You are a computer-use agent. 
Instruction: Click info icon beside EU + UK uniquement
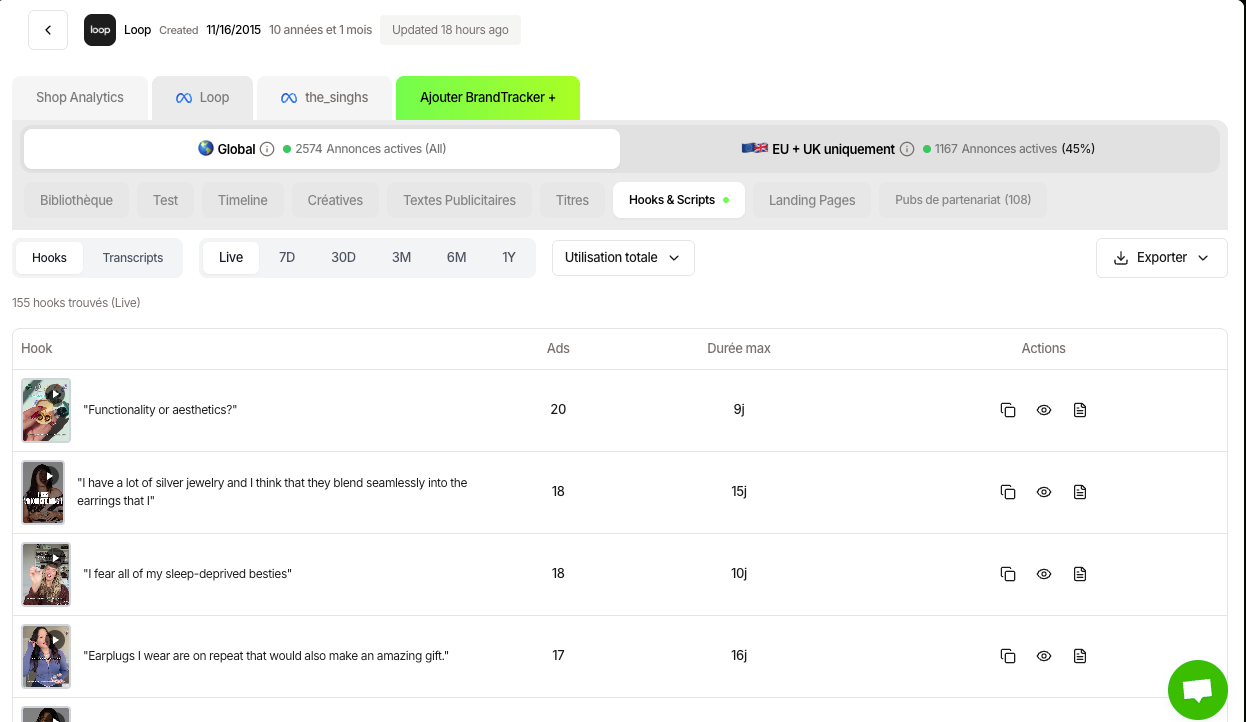[907, 149]
